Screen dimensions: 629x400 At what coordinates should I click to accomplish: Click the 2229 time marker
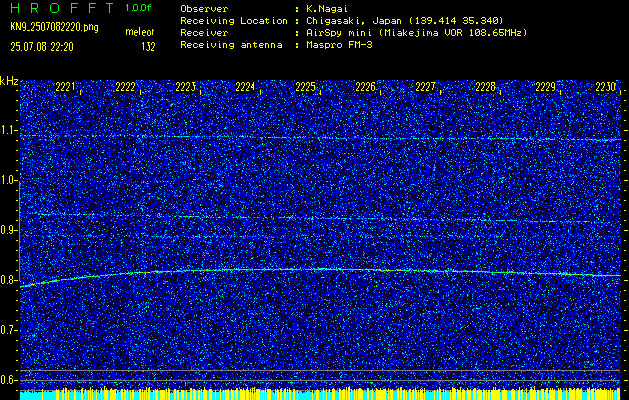546,87
